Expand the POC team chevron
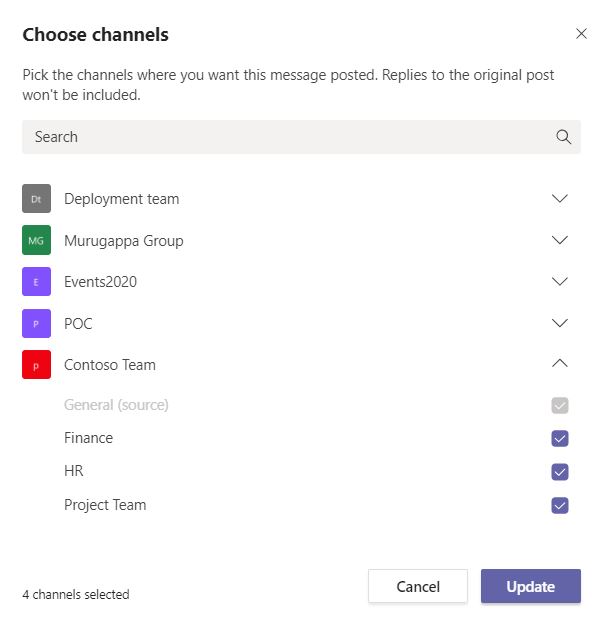 pyautogui.click(x=560, y=323)
